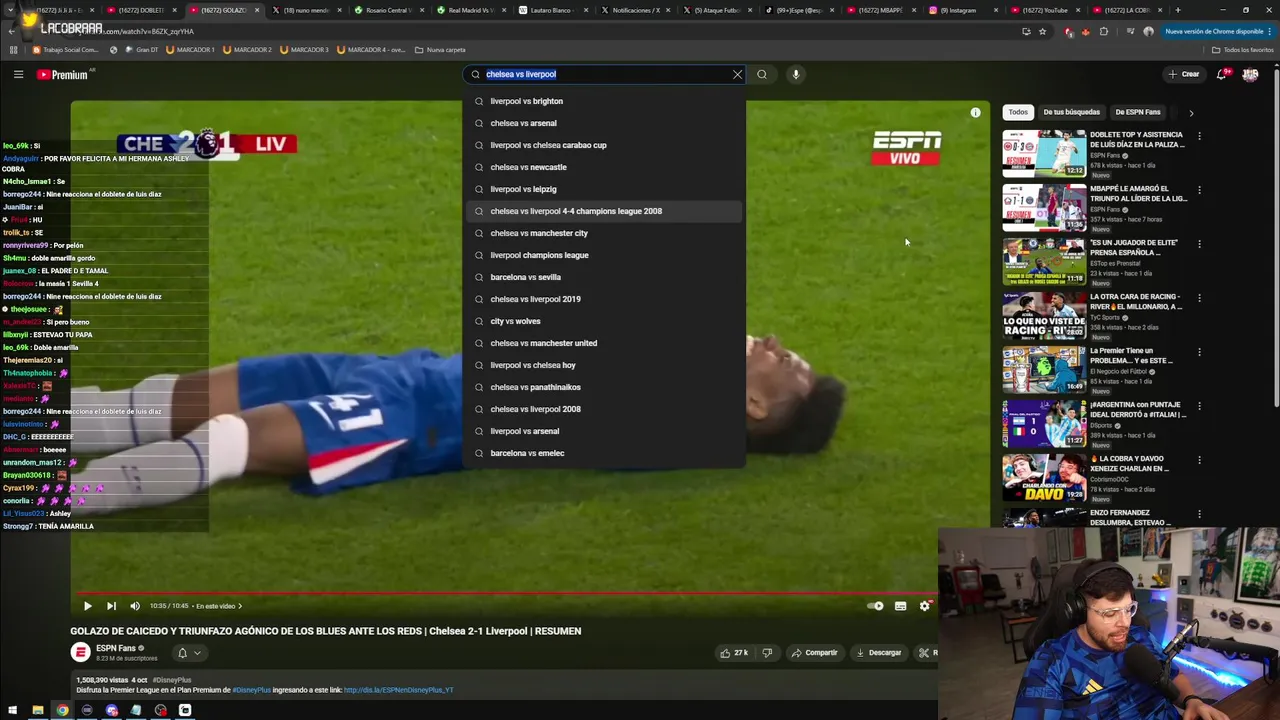Image resolution: width=1280 pixels, height=720 pixels.
Task: Click the Compartir button
Action: 814,653
